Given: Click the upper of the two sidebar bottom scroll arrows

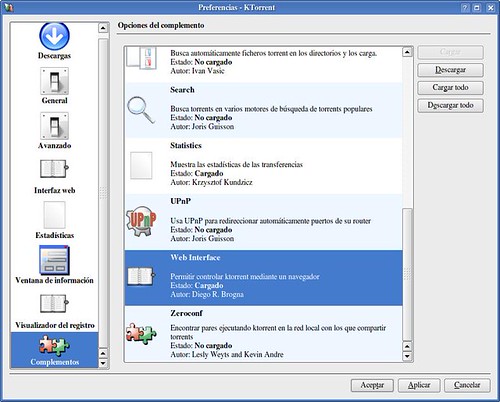Looking at the screenshot, I should point(103,353).
